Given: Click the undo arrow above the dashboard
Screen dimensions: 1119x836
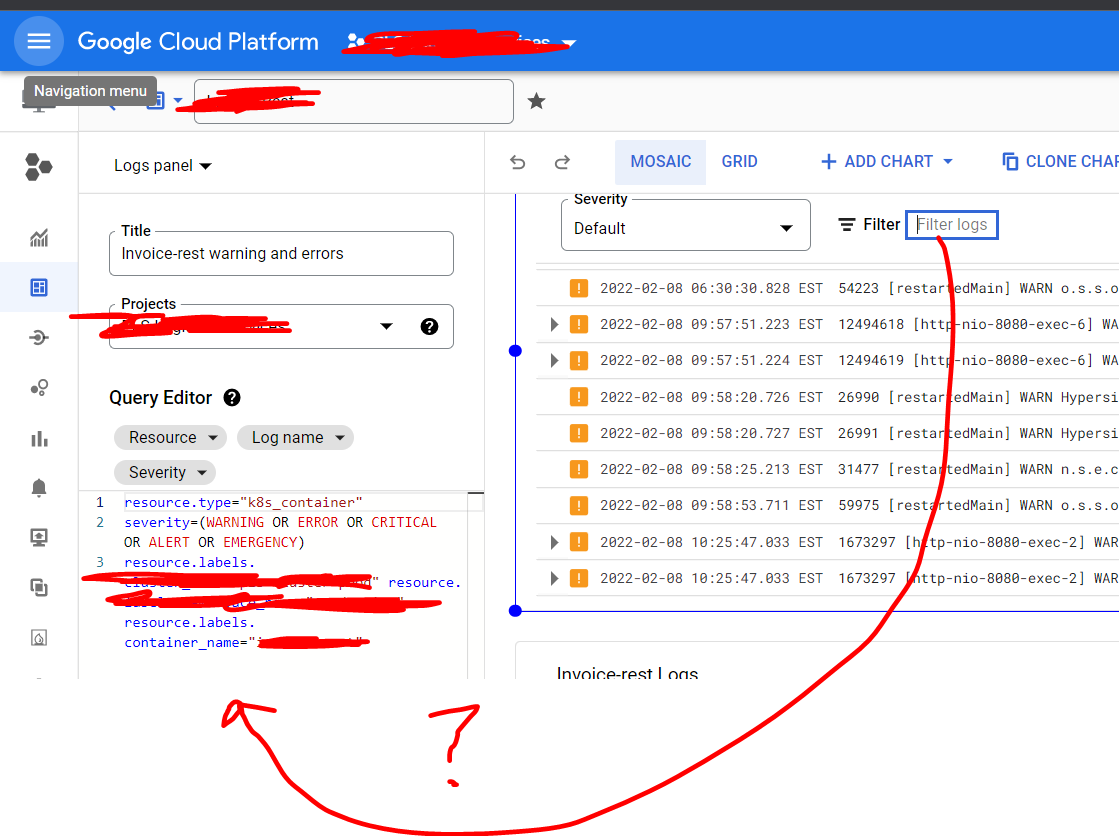Looking at the screenshot, I should (518, 162).
